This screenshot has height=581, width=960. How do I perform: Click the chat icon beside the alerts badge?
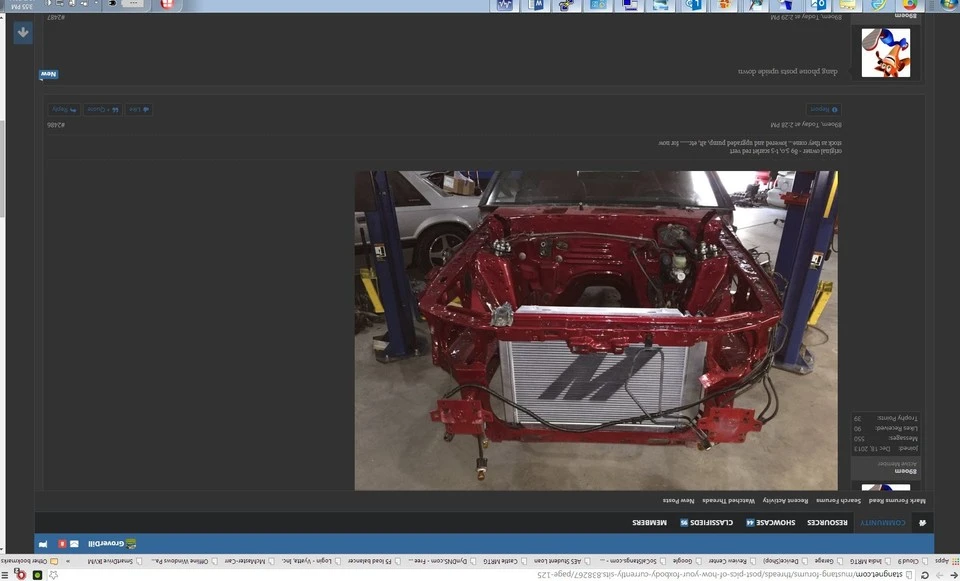point(43,544)
